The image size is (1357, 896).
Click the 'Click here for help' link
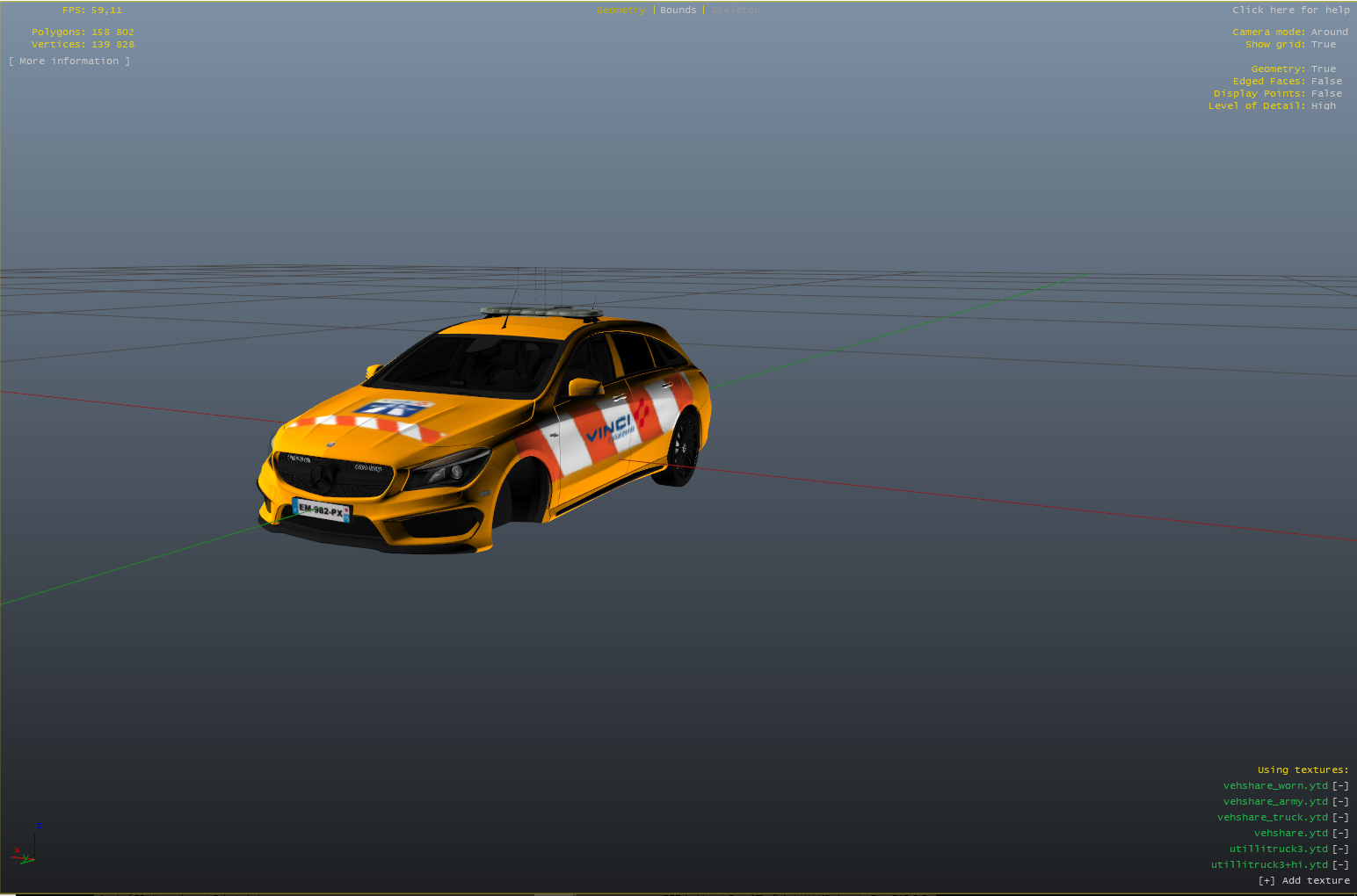(1290, 11)
